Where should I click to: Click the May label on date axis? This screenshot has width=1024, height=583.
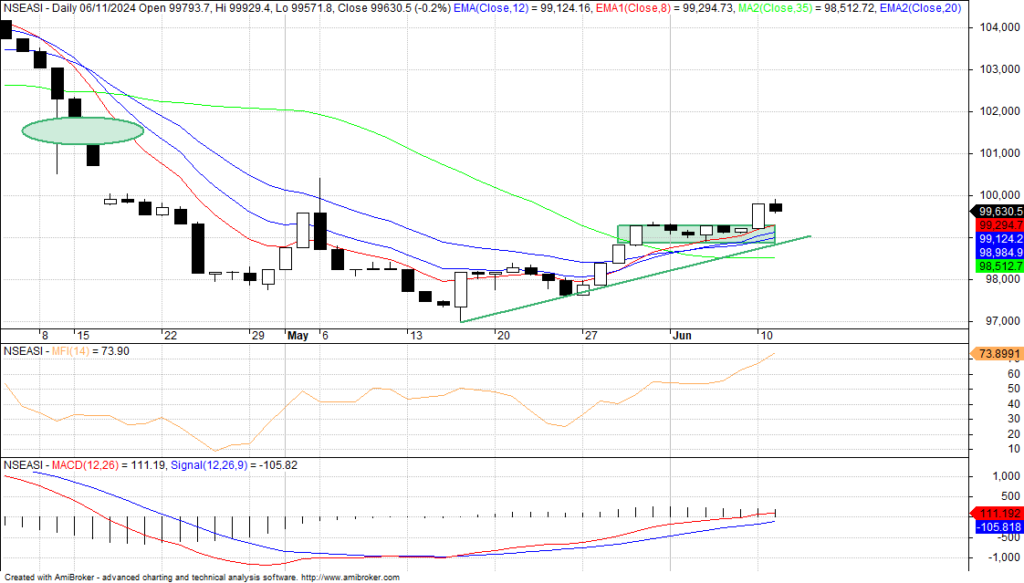[x=297, y=335]
